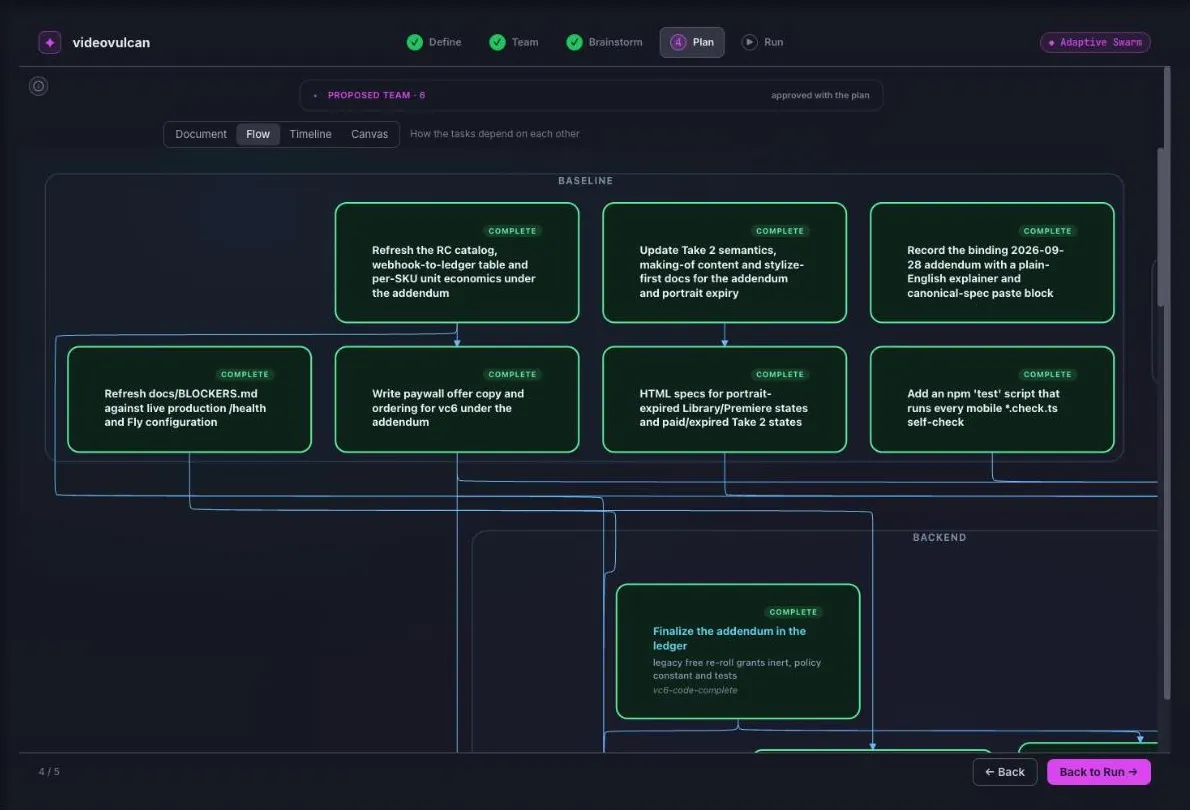Click COMPLETE badge on Record the binding card
The image size is (1190, 810).
pos(1047,231)
